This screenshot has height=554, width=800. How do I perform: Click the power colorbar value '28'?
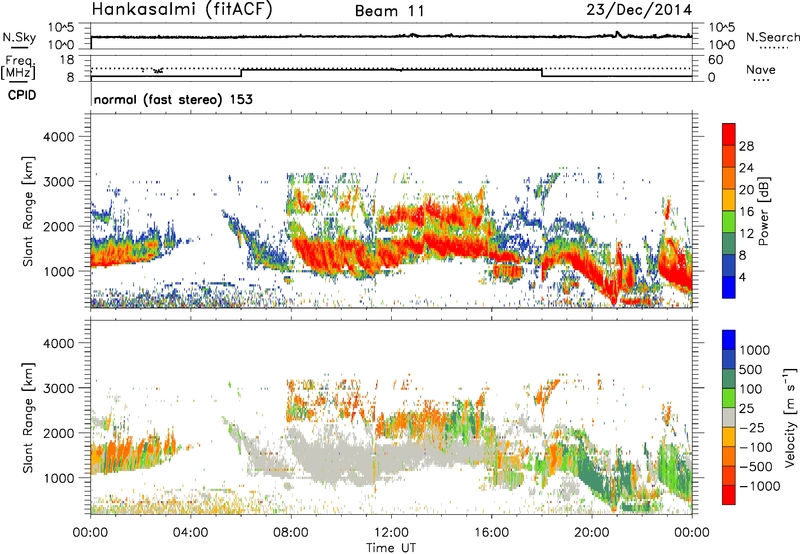tap(746, 146)
